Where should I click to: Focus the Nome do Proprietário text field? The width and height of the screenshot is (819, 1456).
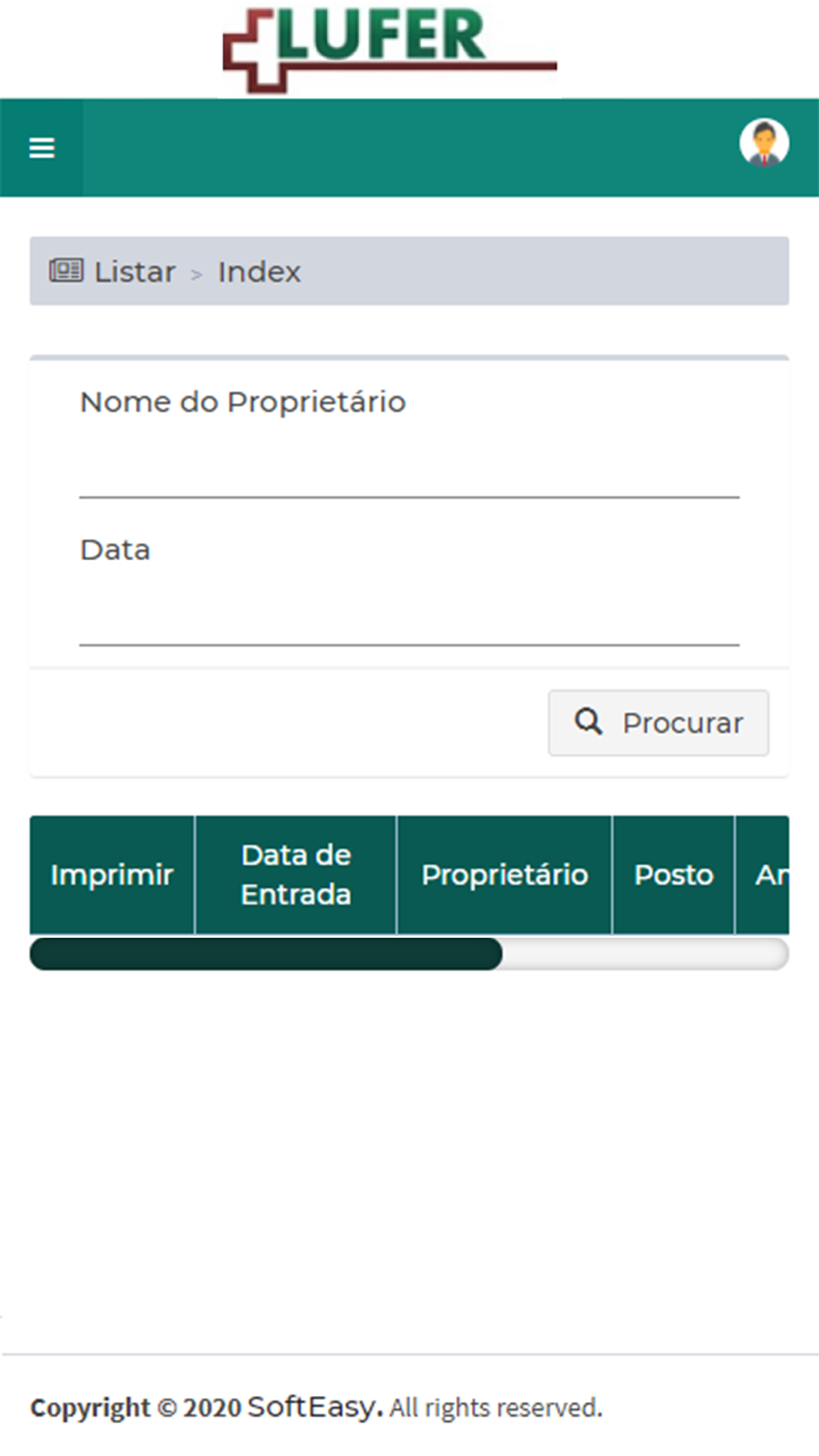click(409, 469)
